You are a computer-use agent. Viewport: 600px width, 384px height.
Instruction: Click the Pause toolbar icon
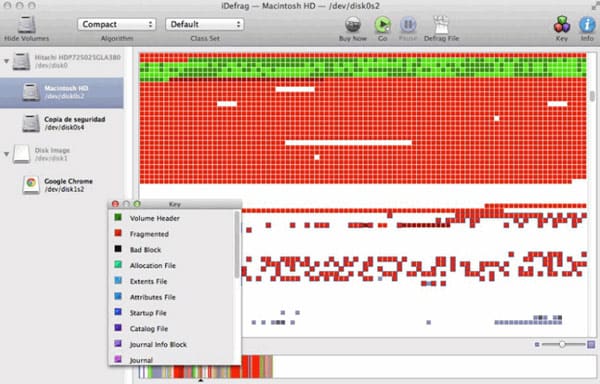click(x=408, y=25)
